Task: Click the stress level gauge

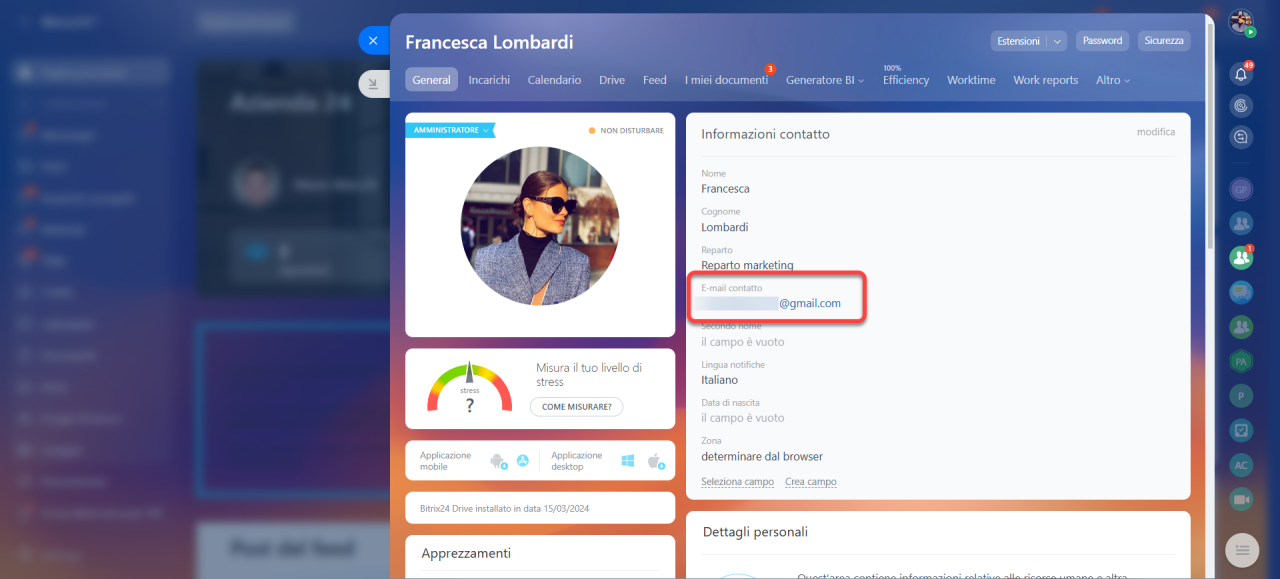Action: [x=469, y=388]
